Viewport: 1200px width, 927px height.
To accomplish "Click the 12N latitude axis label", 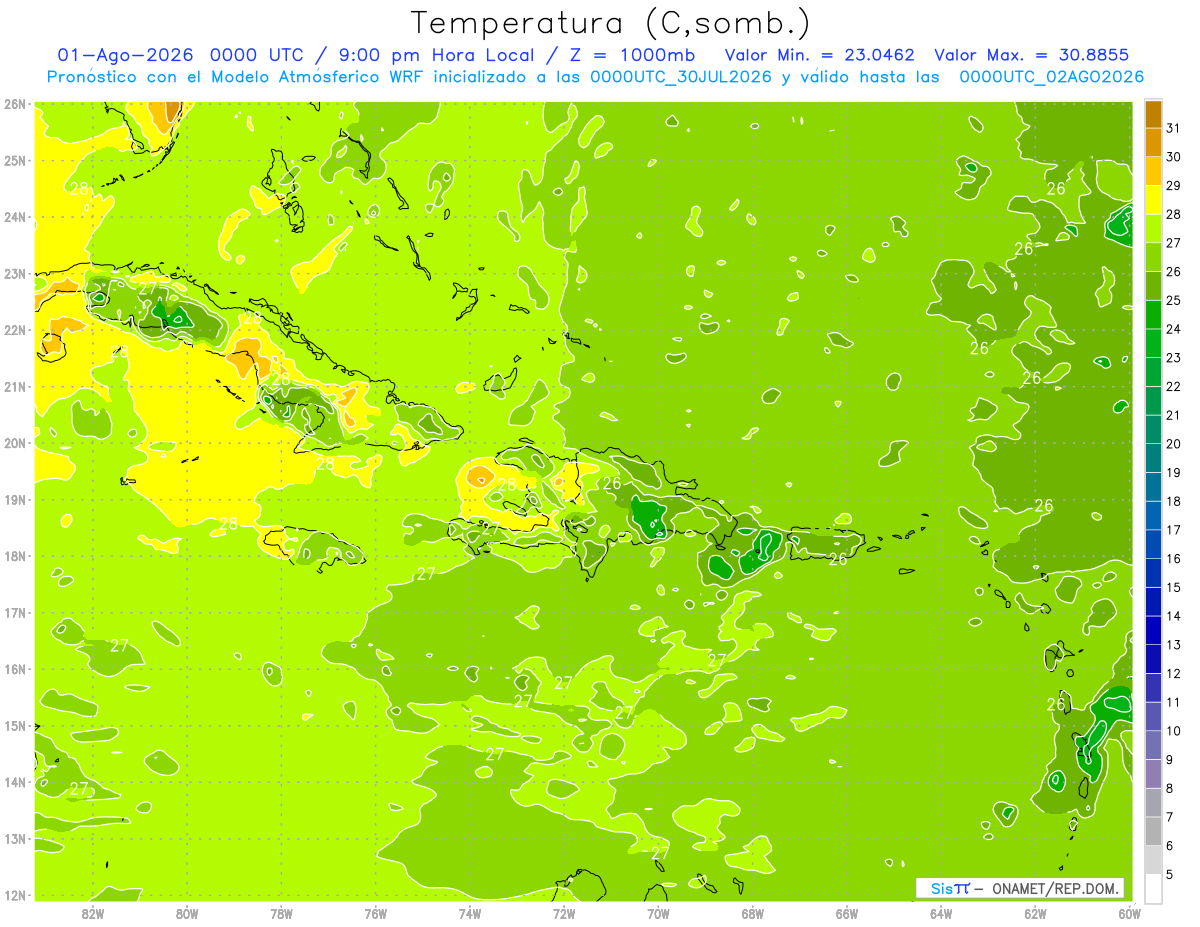I will (15, 895).
